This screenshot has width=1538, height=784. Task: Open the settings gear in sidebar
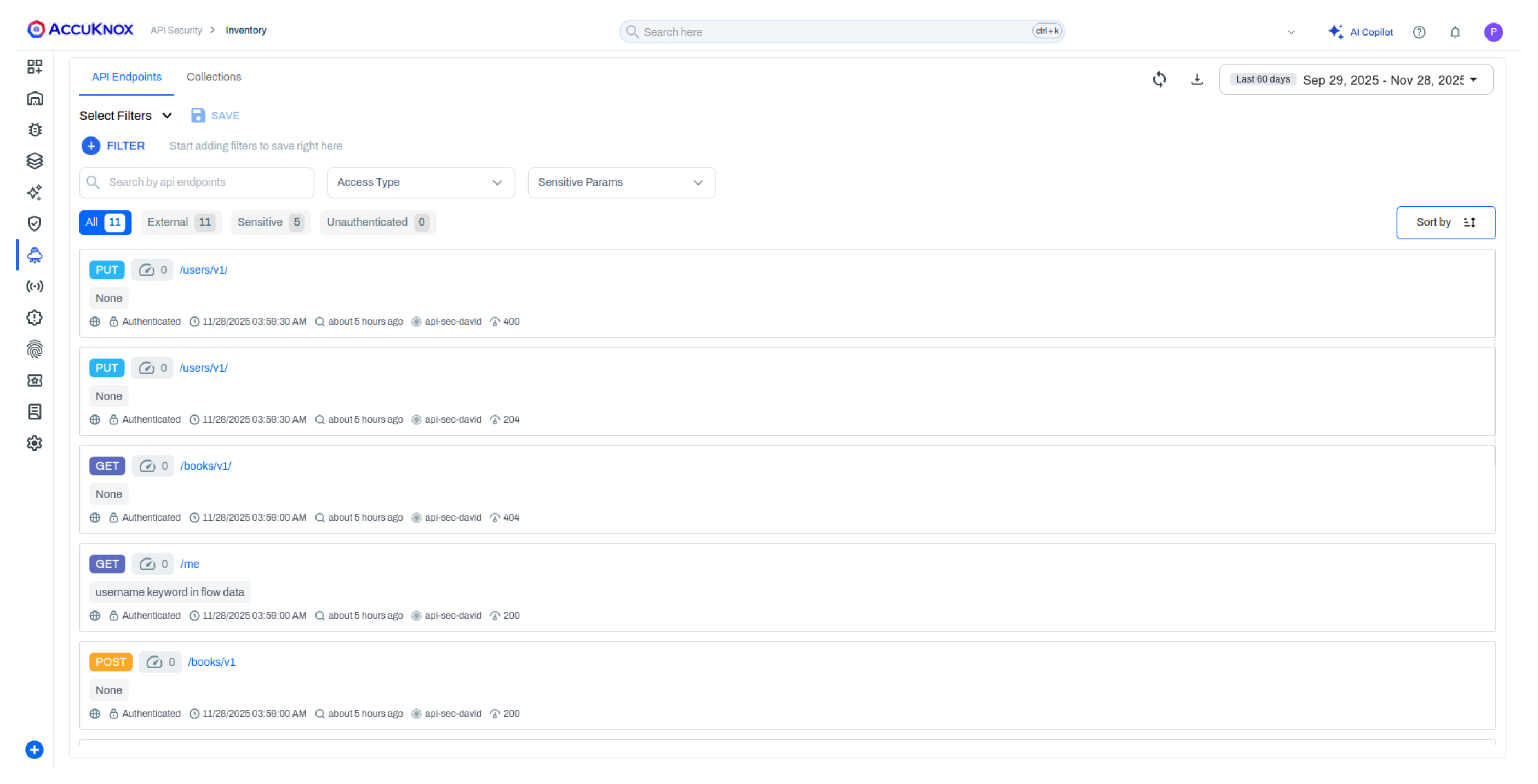[x=35, y=443]
